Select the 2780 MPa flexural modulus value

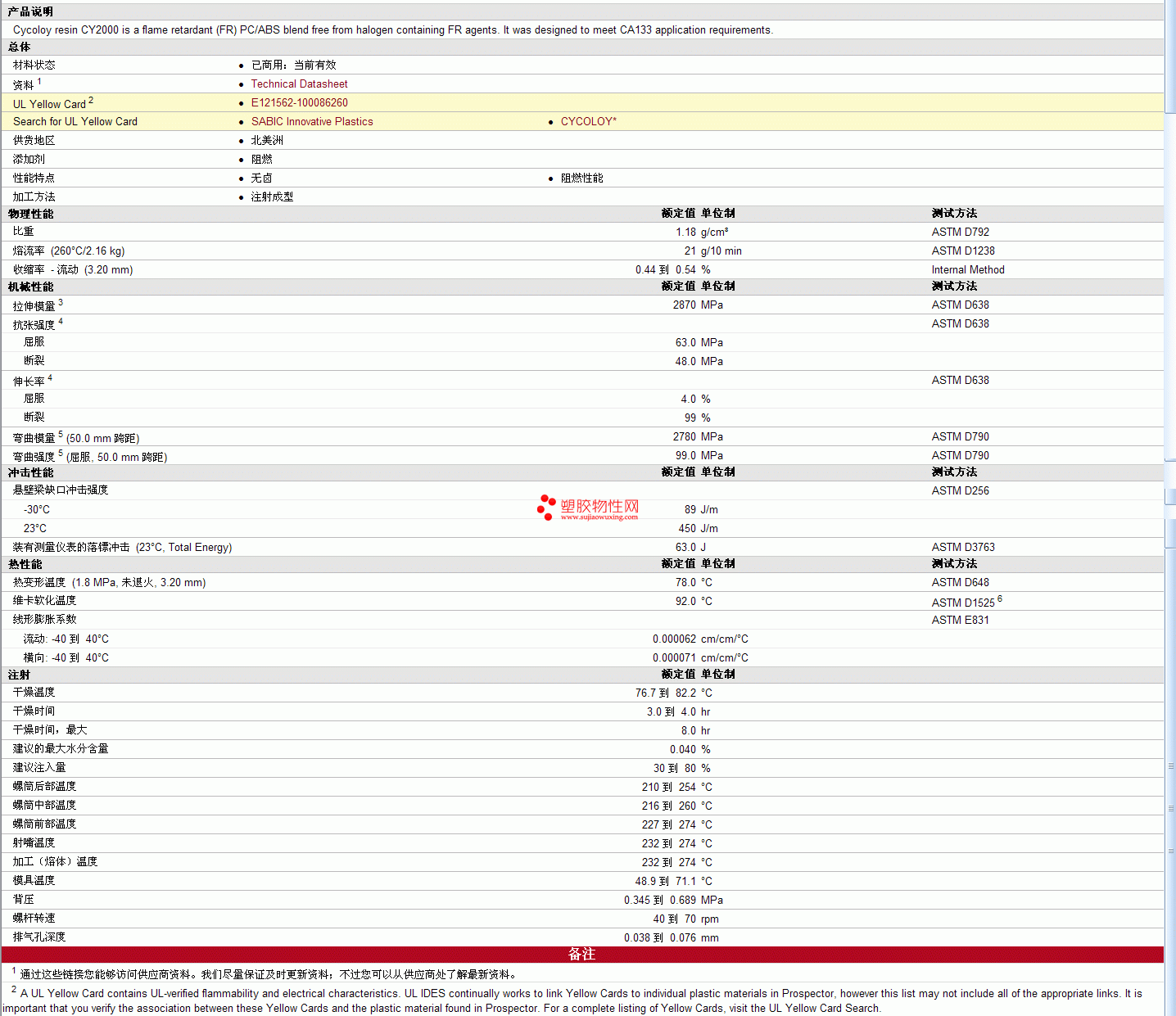(698, 436)
